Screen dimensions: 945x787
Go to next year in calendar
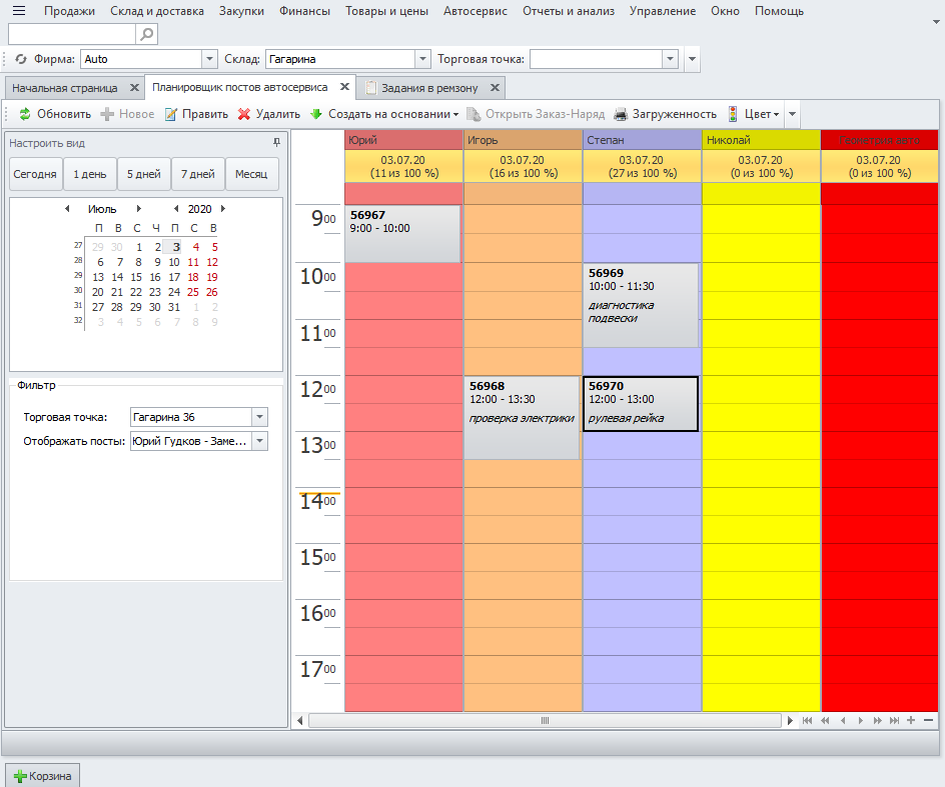[223, 209]
